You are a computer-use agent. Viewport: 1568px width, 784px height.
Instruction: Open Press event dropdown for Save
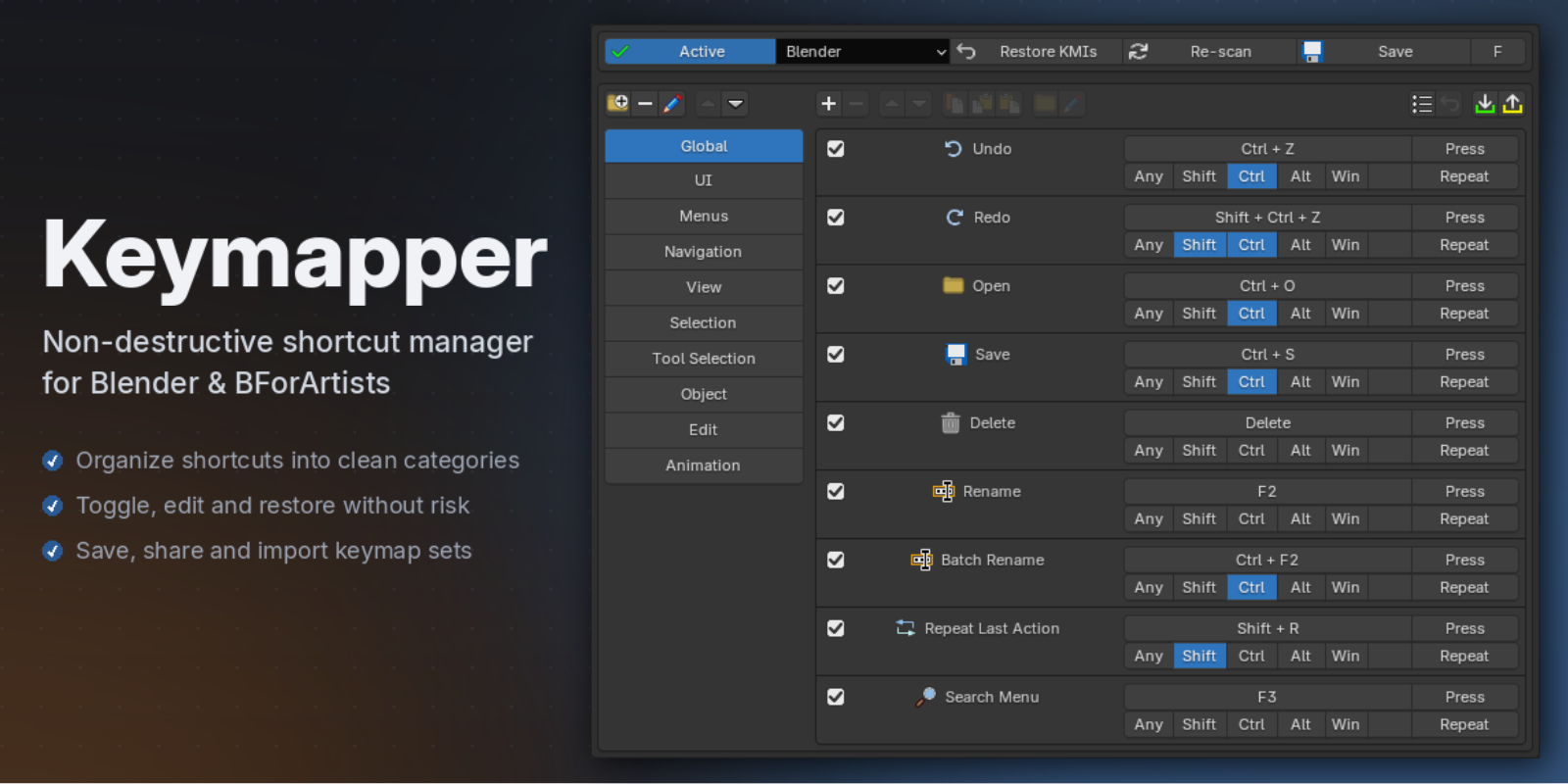coord(1465,355)
